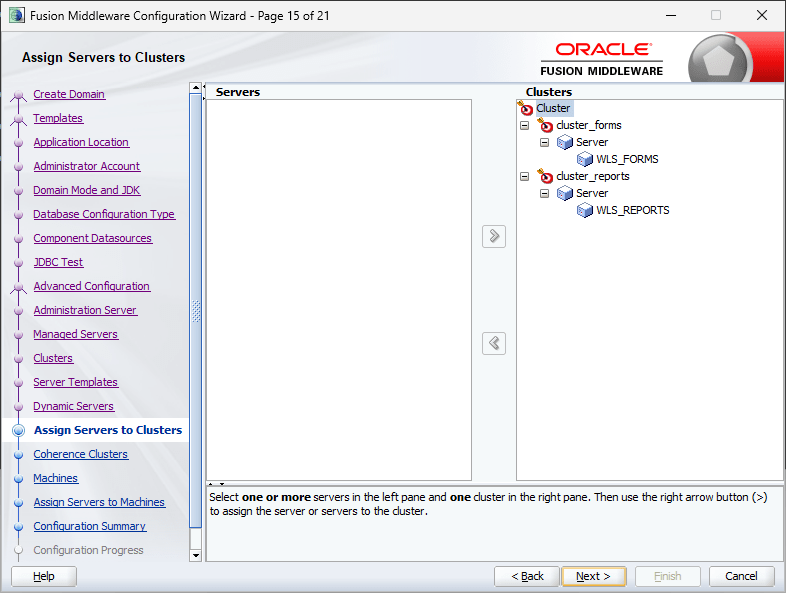Select cluster_forms in the Clusters tree
This screenshot has height=593, width=786.
coord(588,125)
